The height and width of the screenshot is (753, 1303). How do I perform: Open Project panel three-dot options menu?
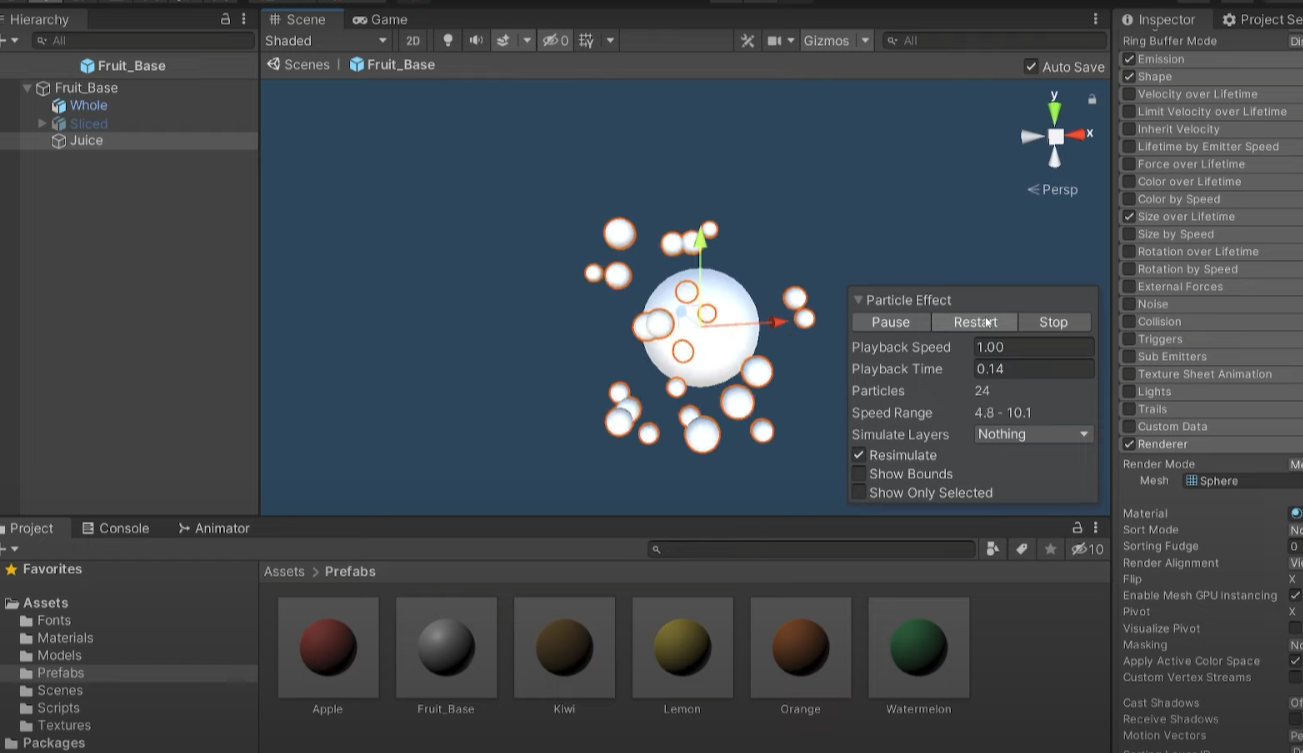tap(1096, 528)
